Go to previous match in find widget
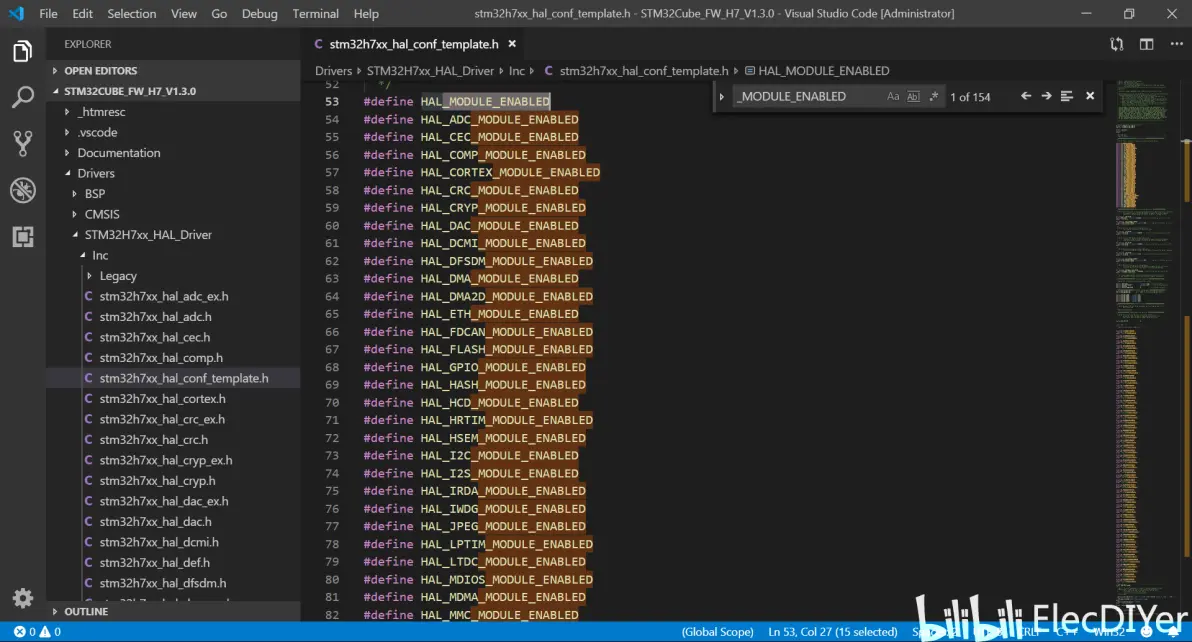The image size is (1192, 642). 1026,96
